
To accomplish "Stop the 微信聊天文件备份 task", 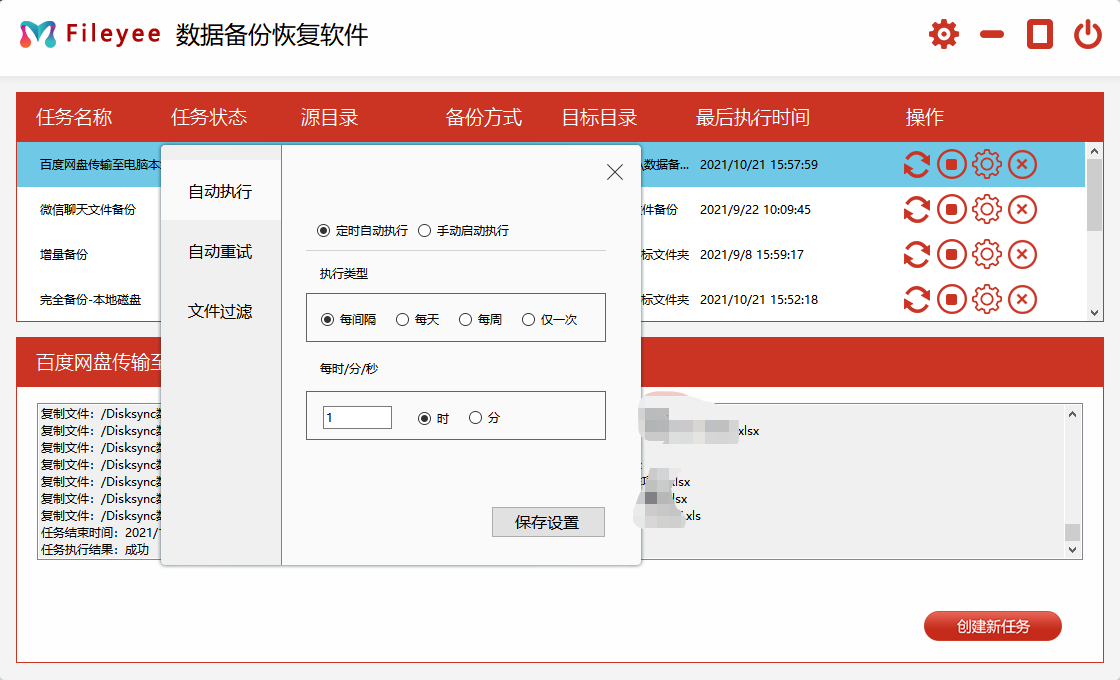I will [x=952, y=210].
